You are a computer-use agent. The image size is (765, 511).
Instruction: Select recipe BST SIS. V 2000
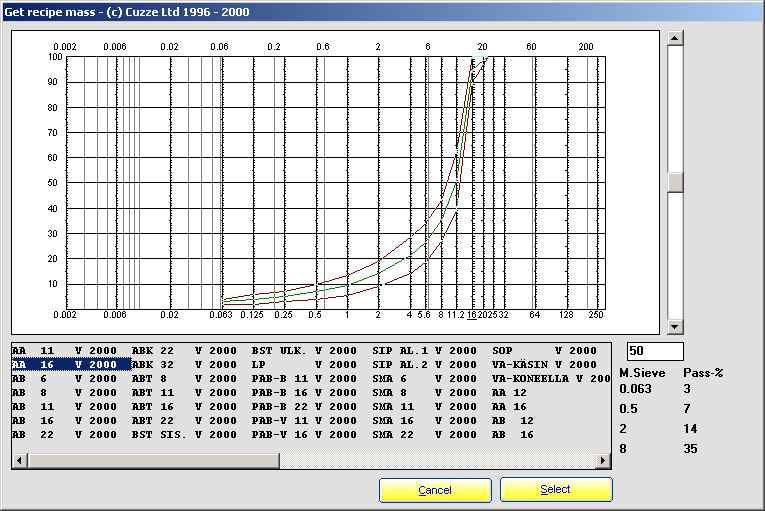pyautogui.click(x=184, y=435)
